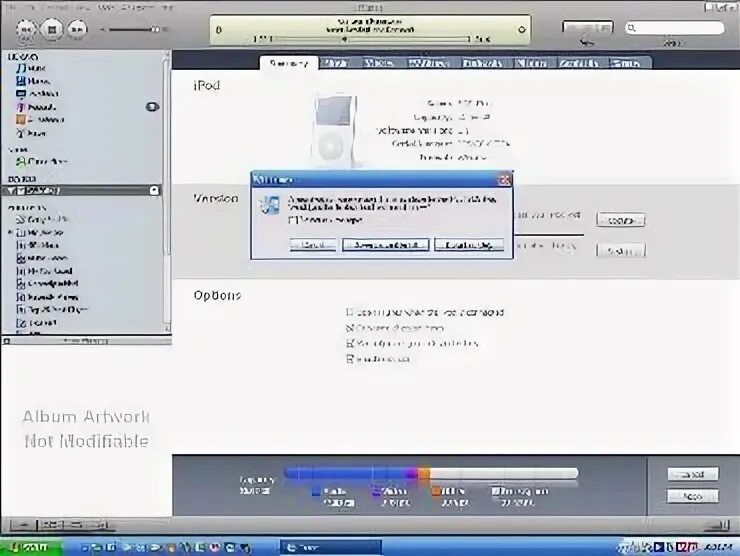
Task: Adjust the volume slider knob
Action: coord(154,29)
